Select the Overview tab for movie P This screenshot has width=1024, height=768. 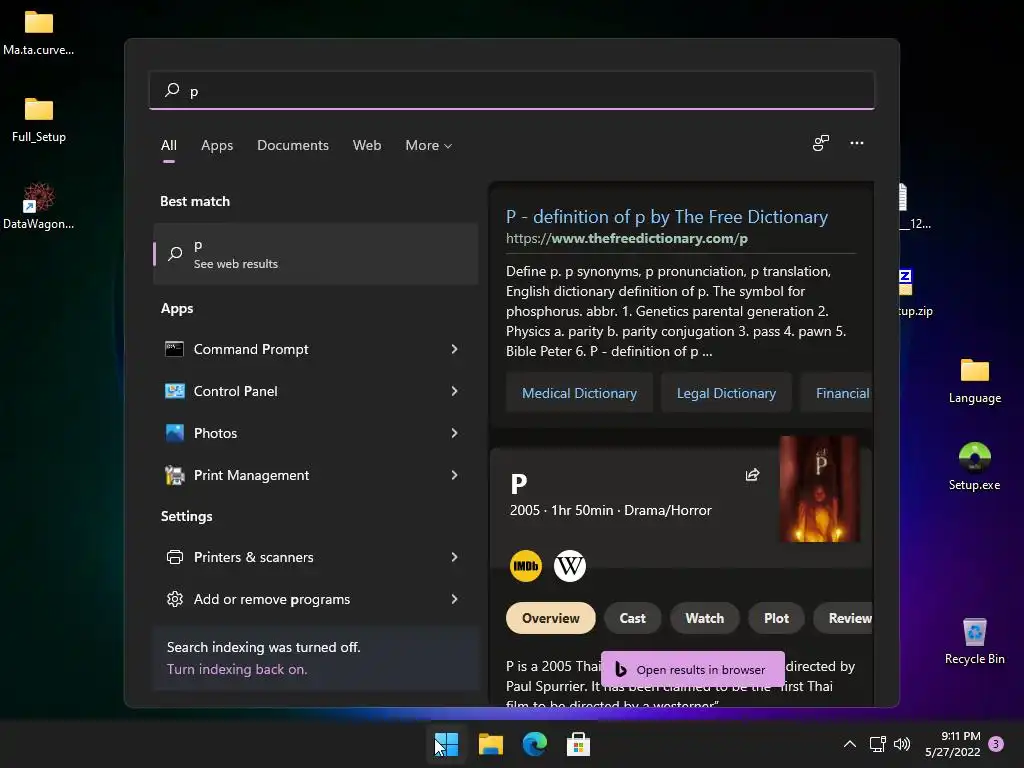point(551,618)
